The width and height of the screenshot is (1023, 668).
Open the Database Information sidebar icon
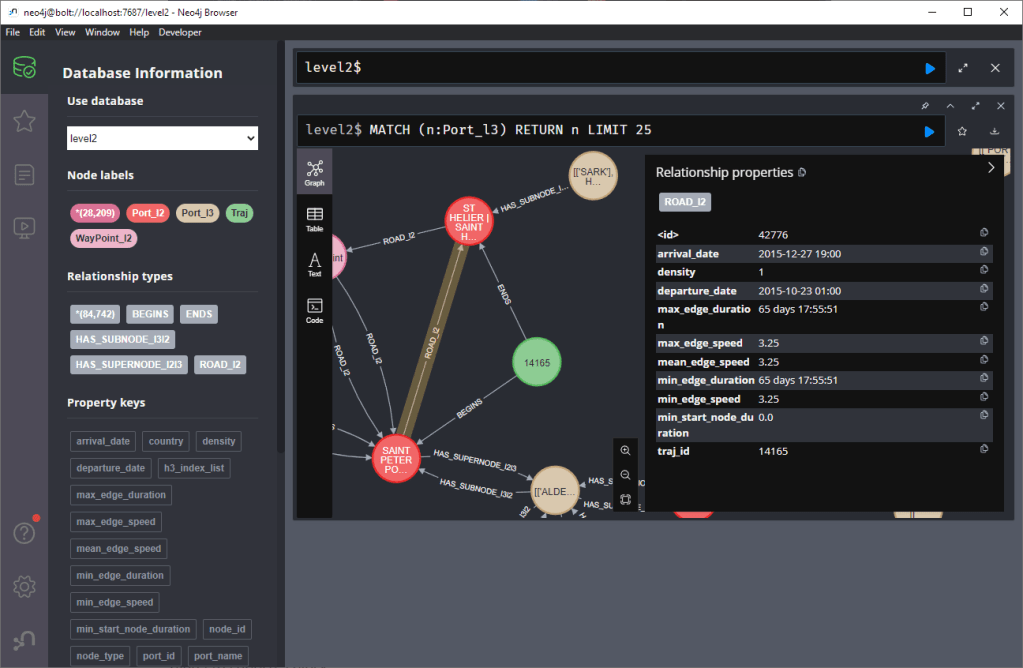point(24,69)
